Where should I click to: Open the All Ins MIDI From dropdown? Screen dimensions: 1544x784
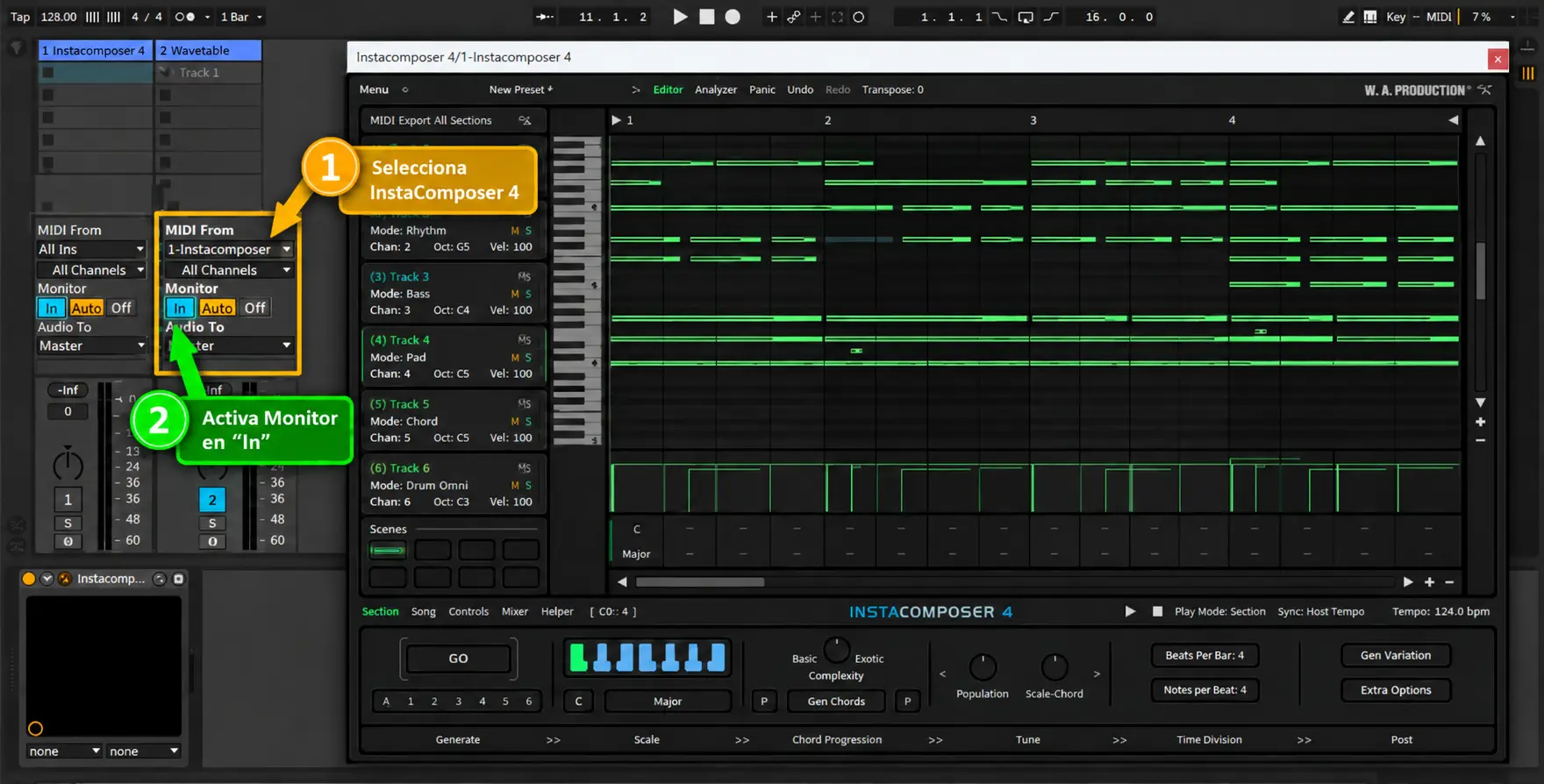click(91, 249)
